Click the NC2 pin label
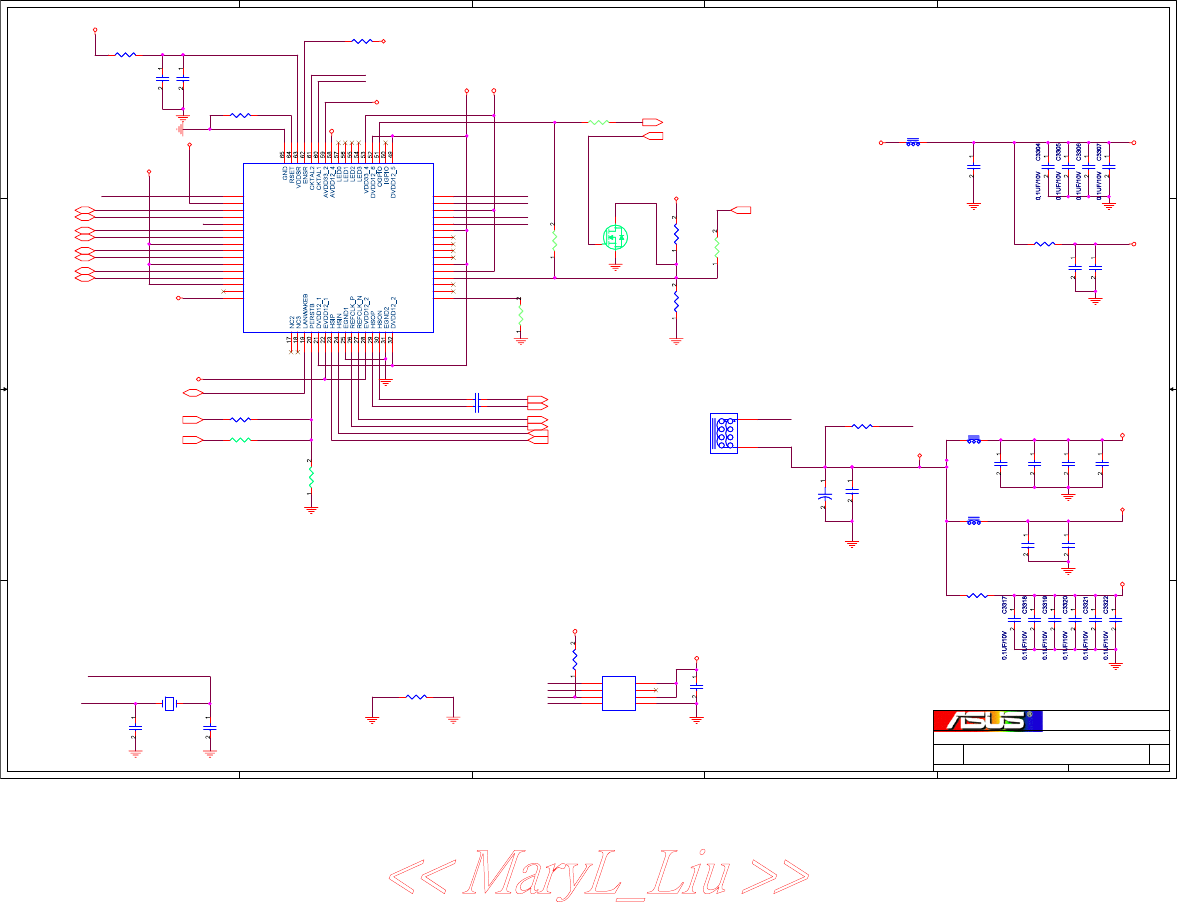Screen dimensions: 1177x902 [292, 322]
